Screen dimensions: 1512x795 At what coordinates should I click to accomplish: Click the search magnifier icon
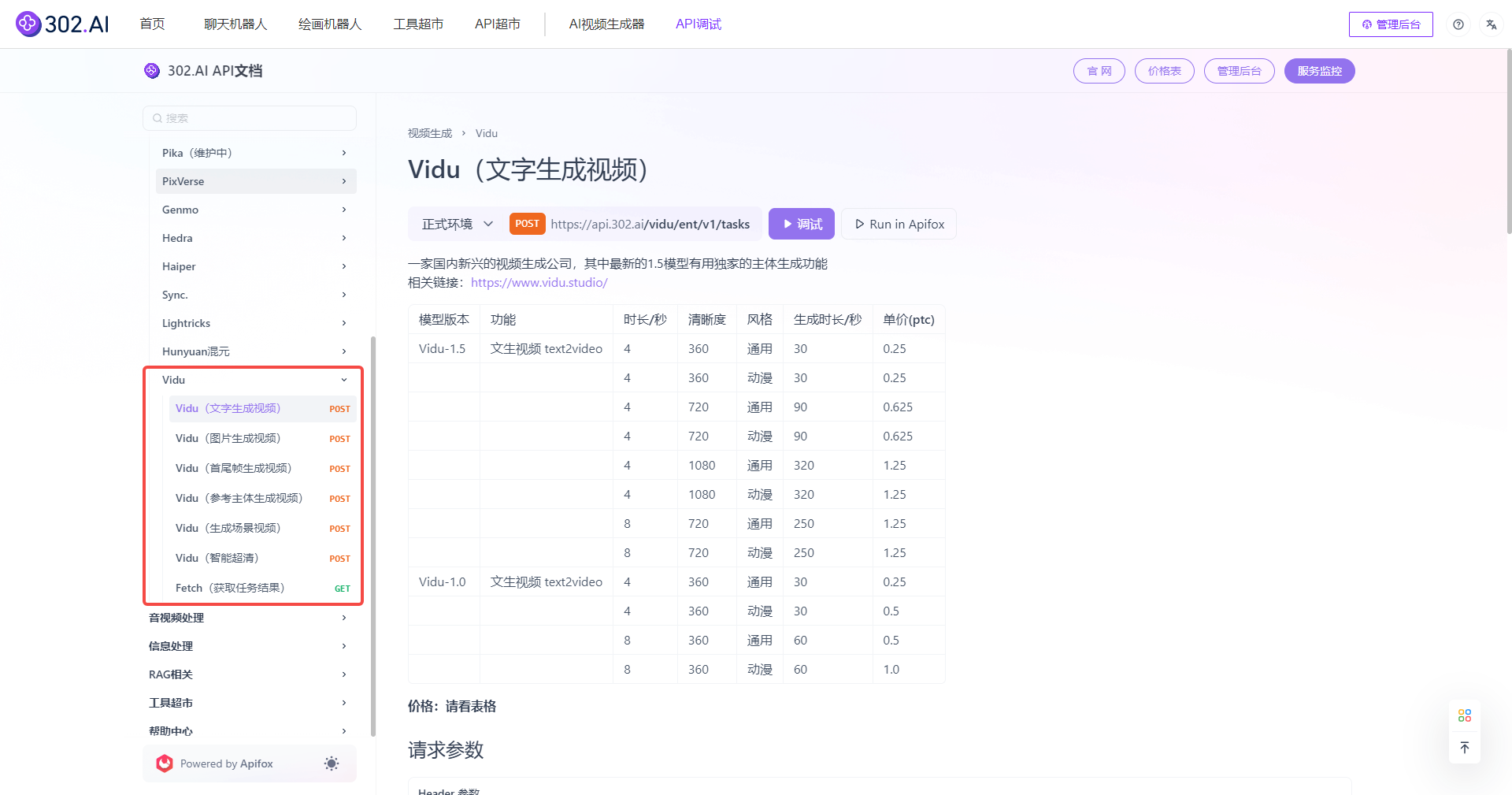pos(157,118)
